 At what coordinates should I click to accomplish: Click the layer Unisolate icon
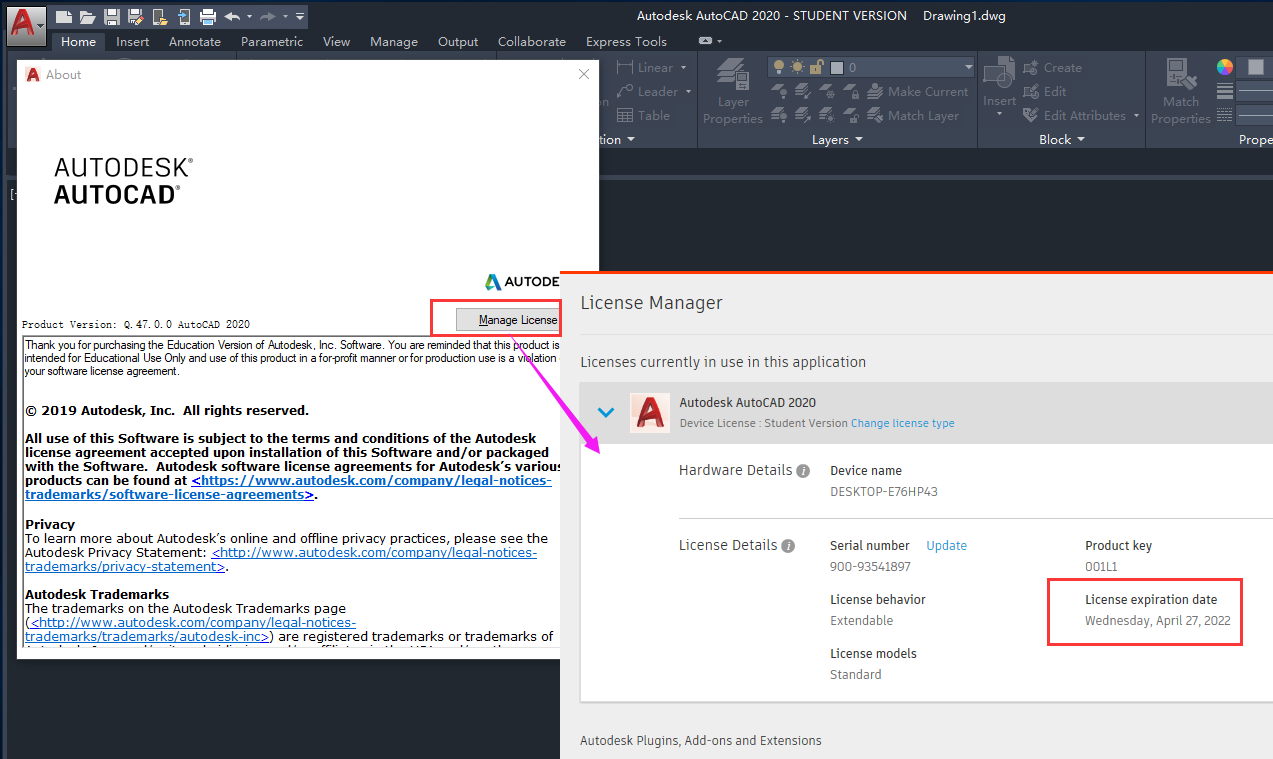pos(804,116)
